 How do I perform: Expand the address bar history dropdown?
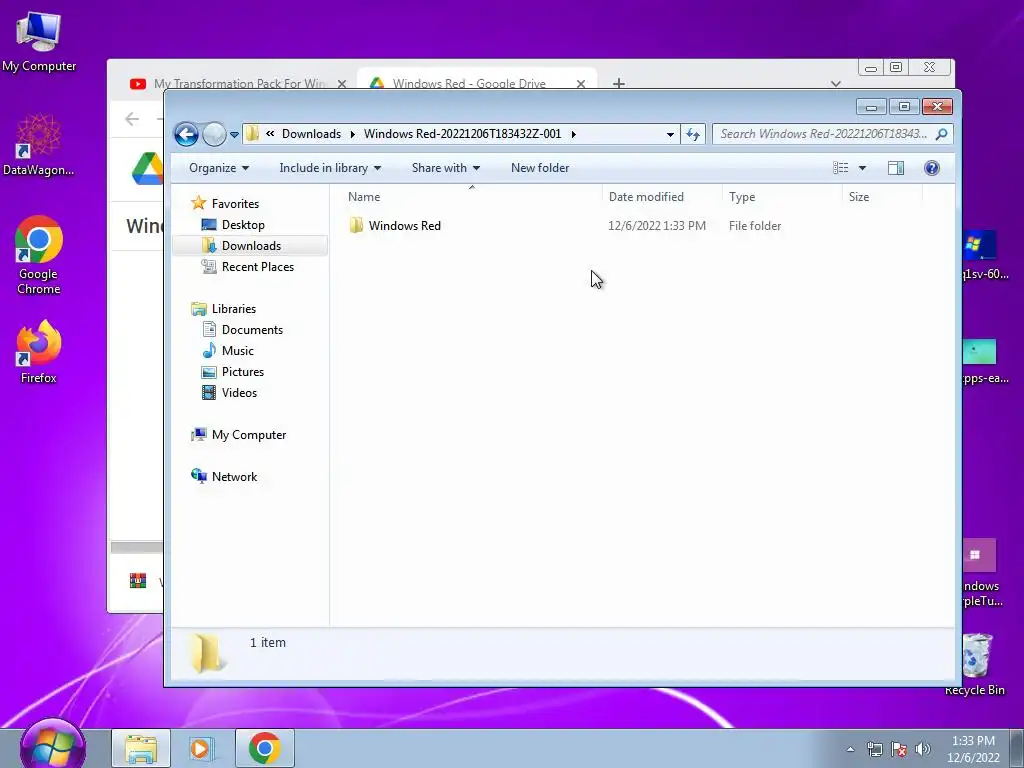(670, 135)
